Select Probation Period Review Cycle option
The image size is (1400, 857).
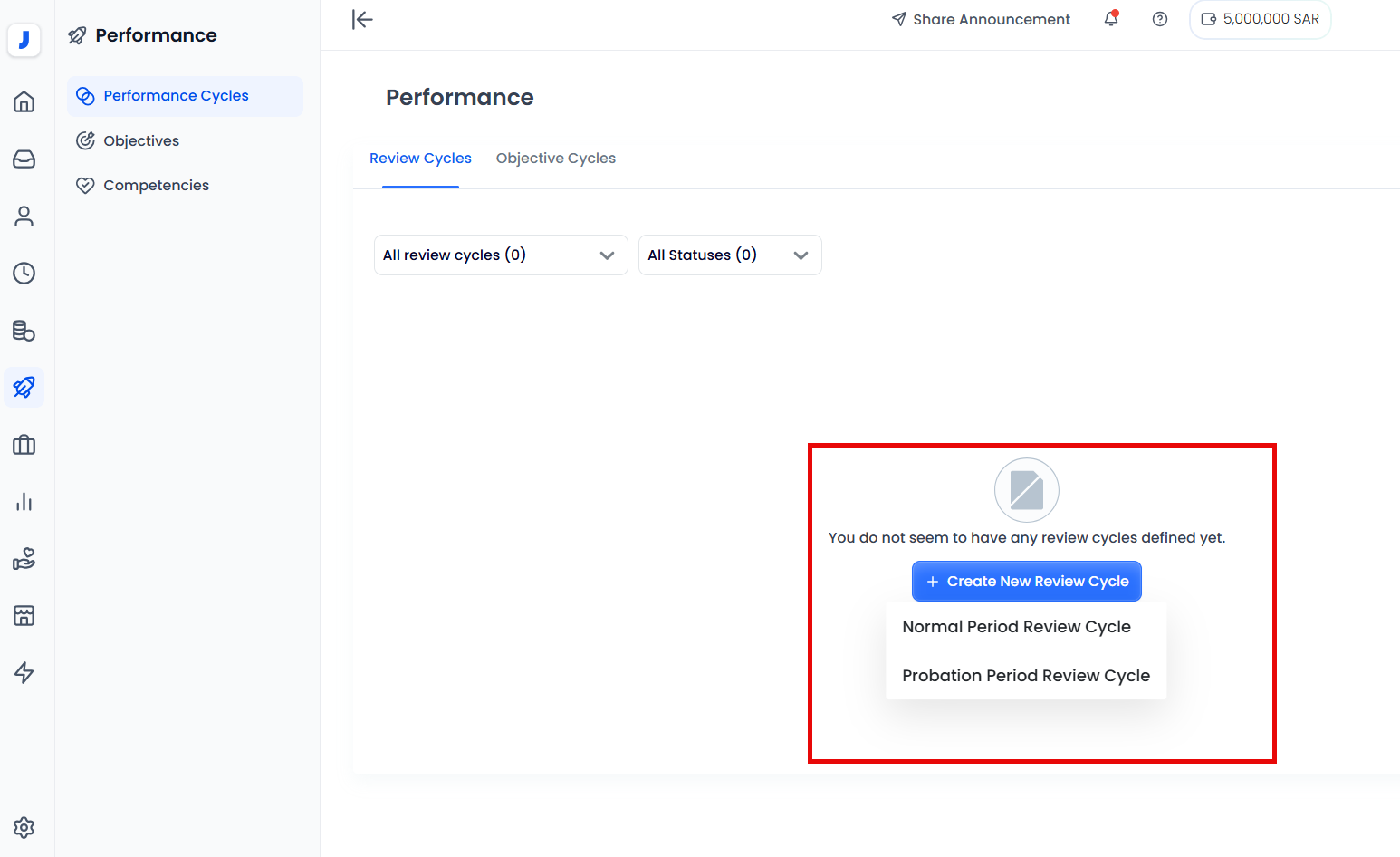(1025, 676)
